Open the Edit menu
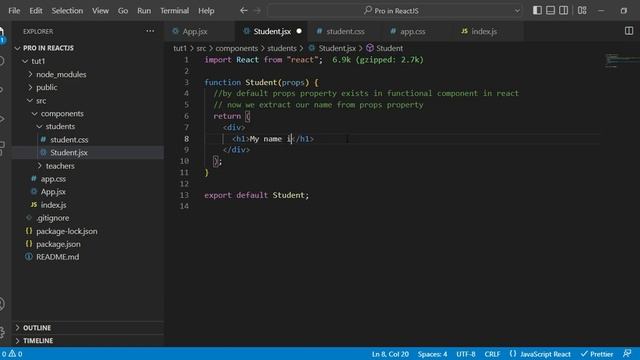This screenshot has width=640, height=360. [x=36, y=11]
